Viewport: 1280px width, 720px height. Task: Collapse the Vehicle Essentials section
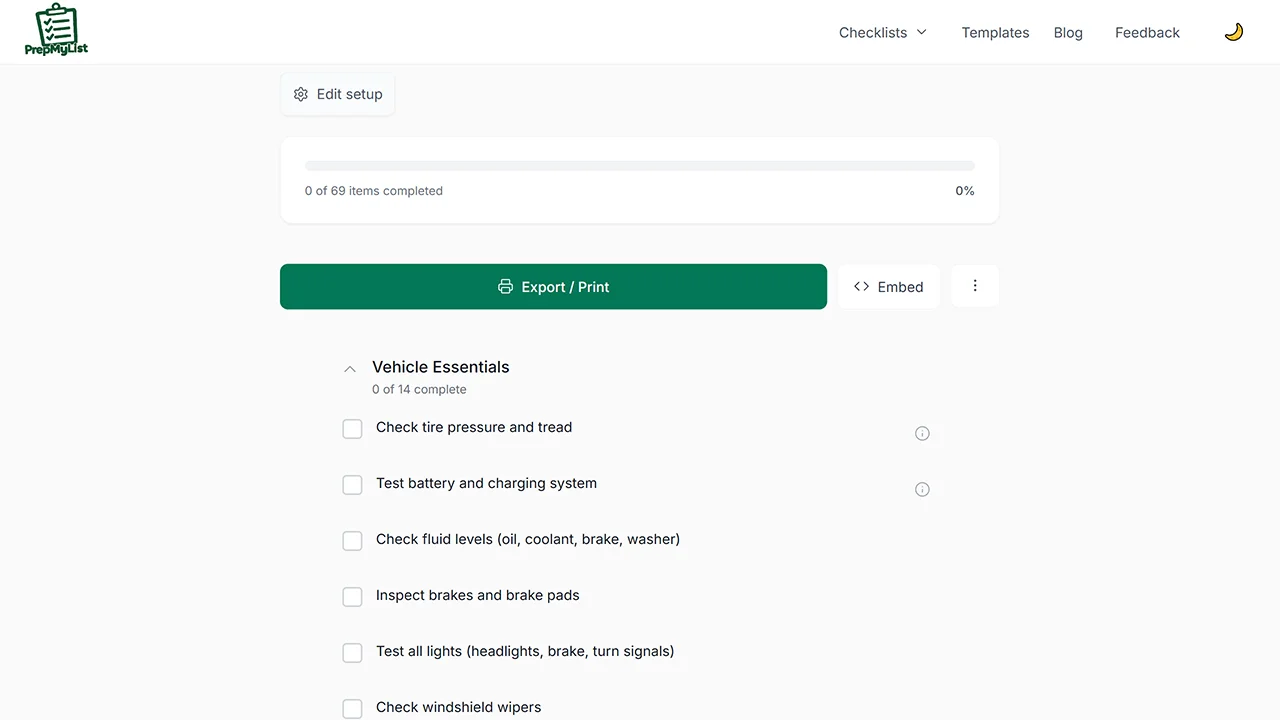tap(350, 369)
